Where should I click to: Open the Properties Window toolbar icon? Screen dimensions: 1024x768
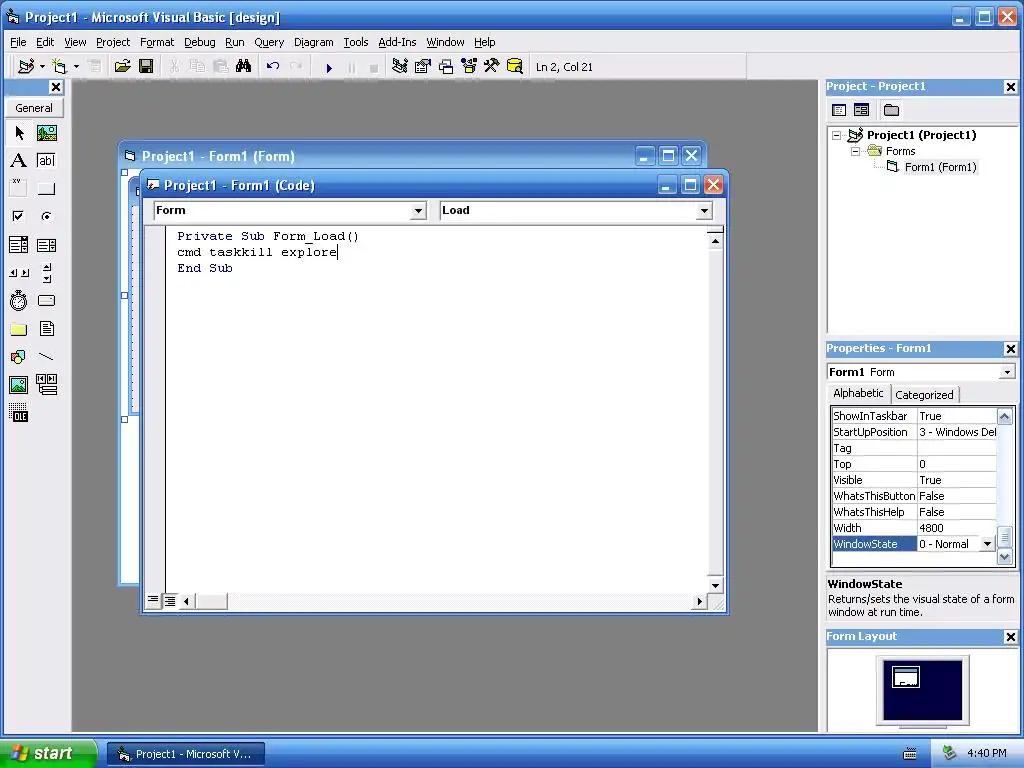(423, 67)
